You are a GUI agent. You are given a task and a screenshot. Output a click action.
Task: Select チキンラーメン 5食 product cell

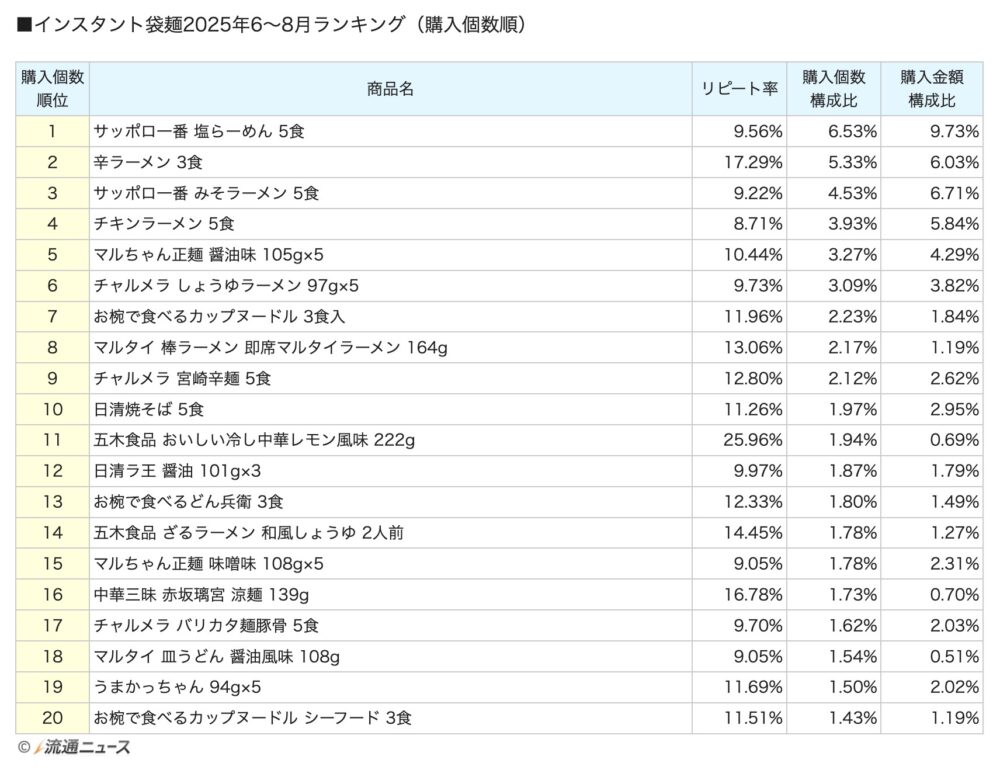coord(390,224)
